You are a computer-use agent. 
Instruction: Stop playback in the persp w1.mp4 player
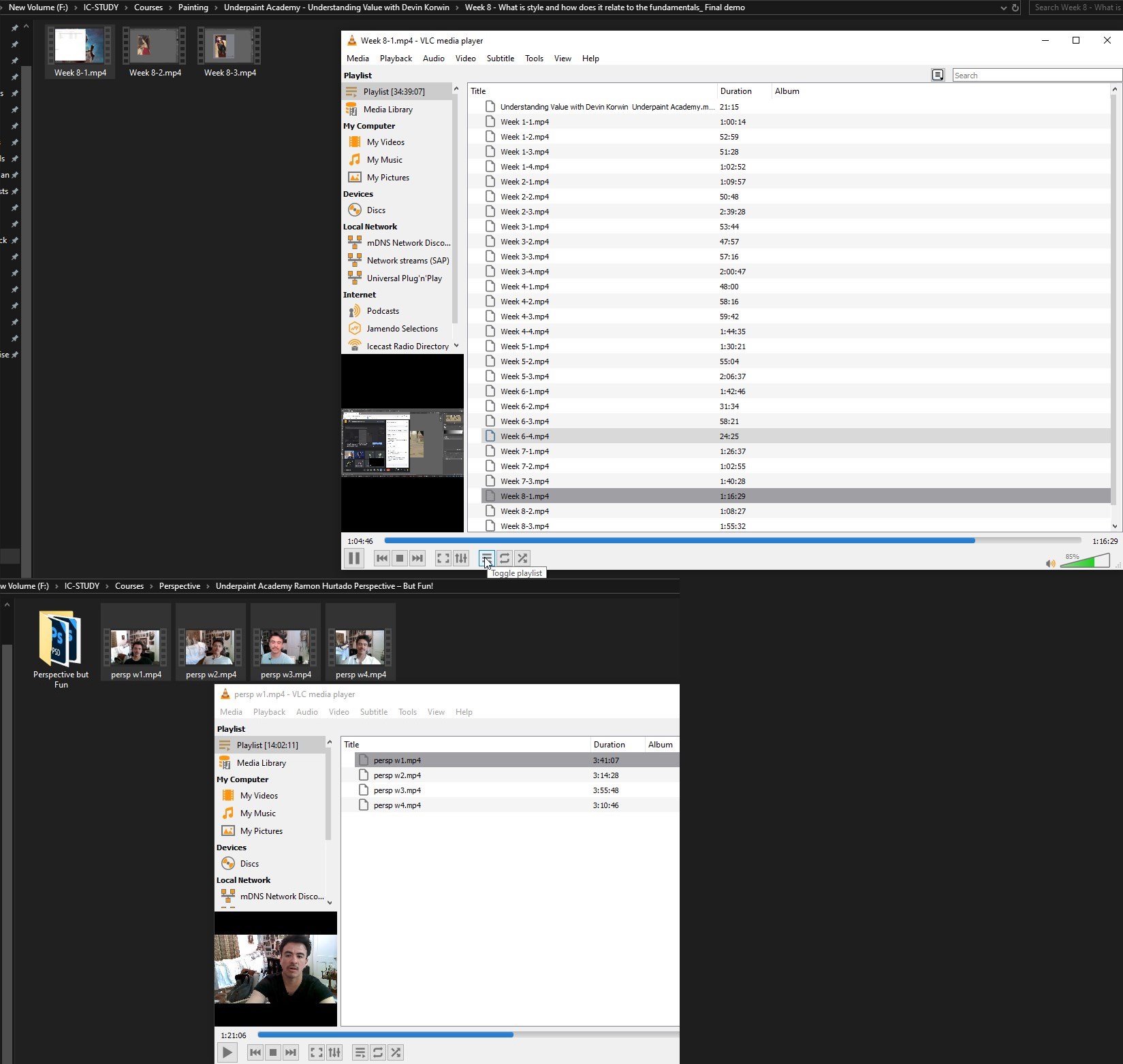[x=273, y=1052]
